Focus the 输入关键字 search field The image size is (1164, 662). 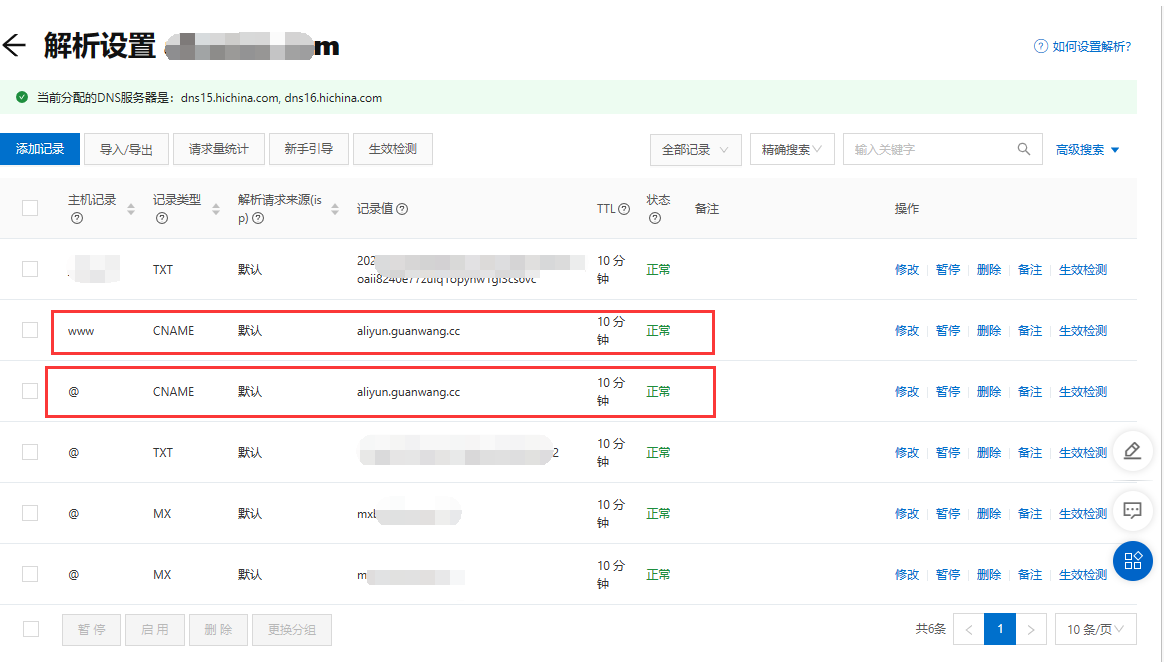click(x=930, y=149)
